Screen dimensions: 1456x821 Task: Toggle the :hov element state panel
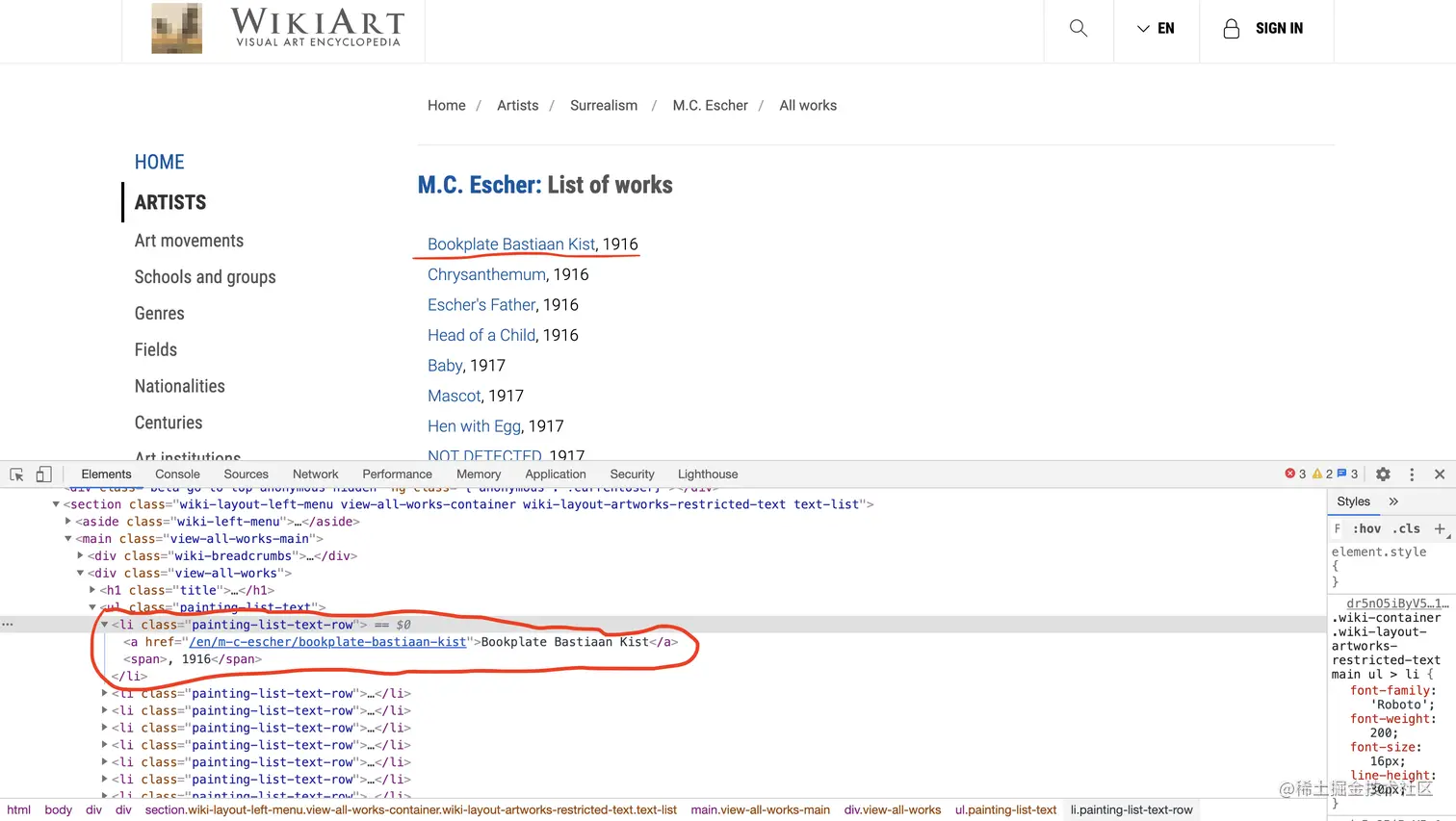1366,528
